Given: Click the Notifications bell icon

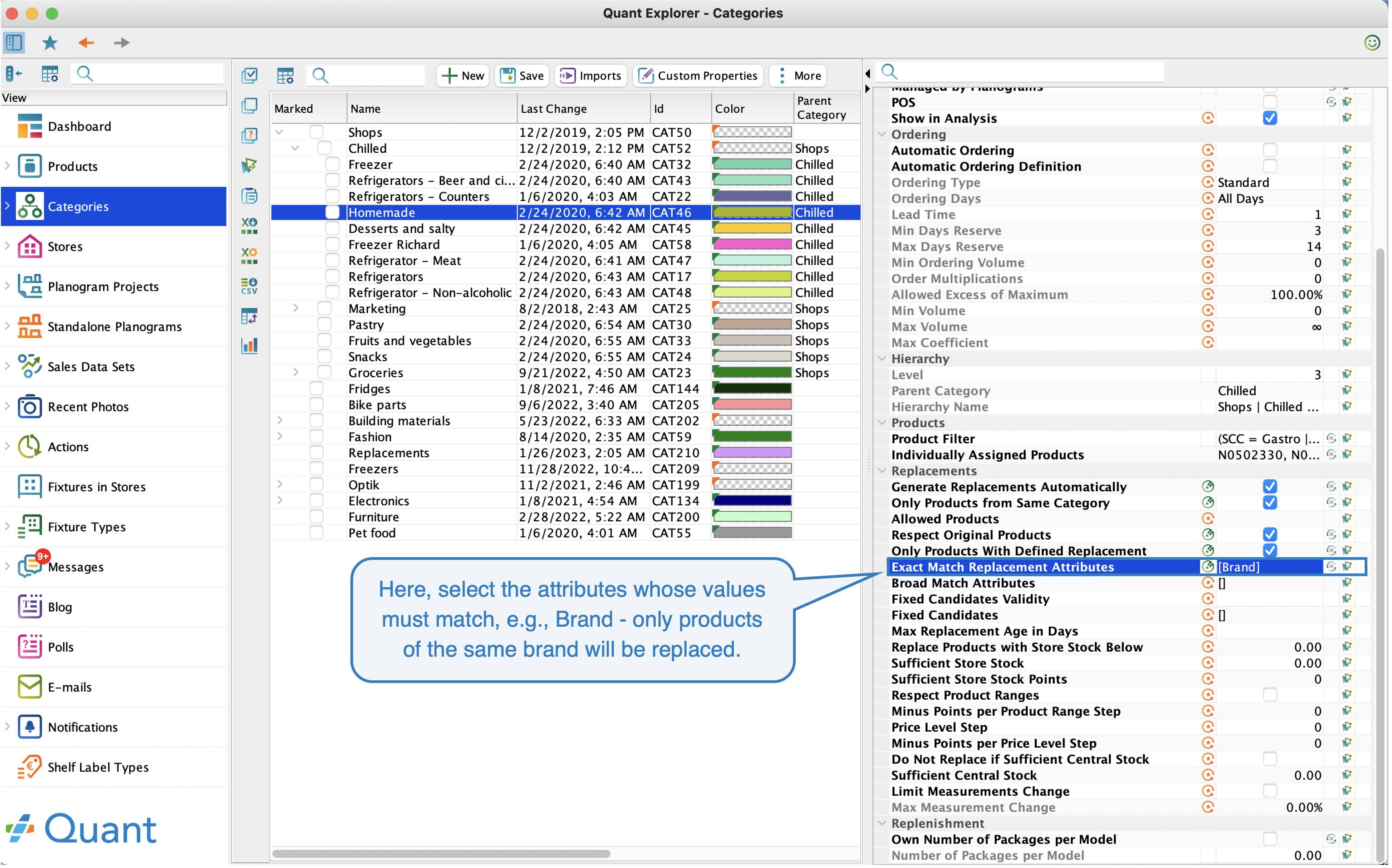Looking at the screenshot, I should [29, 728].
